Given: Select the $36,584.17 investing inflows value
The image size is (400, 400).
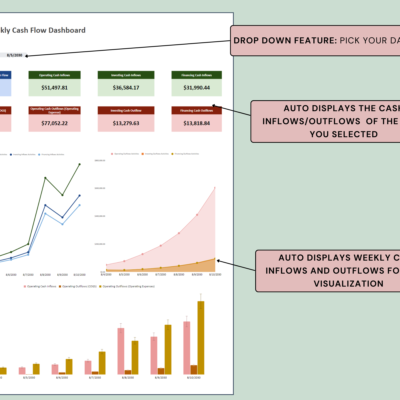Looking at the screenshot, I should (126, 88).
